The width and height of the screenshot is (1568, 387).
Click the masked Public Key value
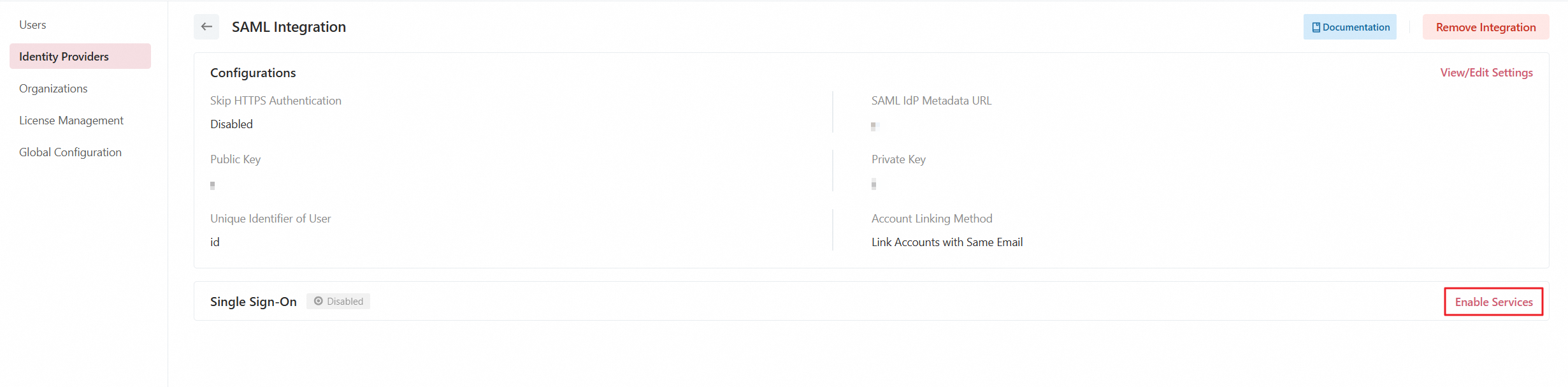click(x=213, y=186)
